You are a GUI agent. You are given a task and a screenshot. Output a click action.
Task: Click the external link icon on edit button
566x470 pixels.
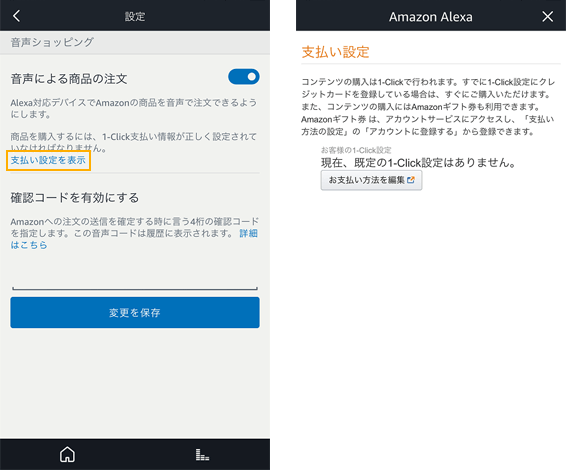pos(411,180)
